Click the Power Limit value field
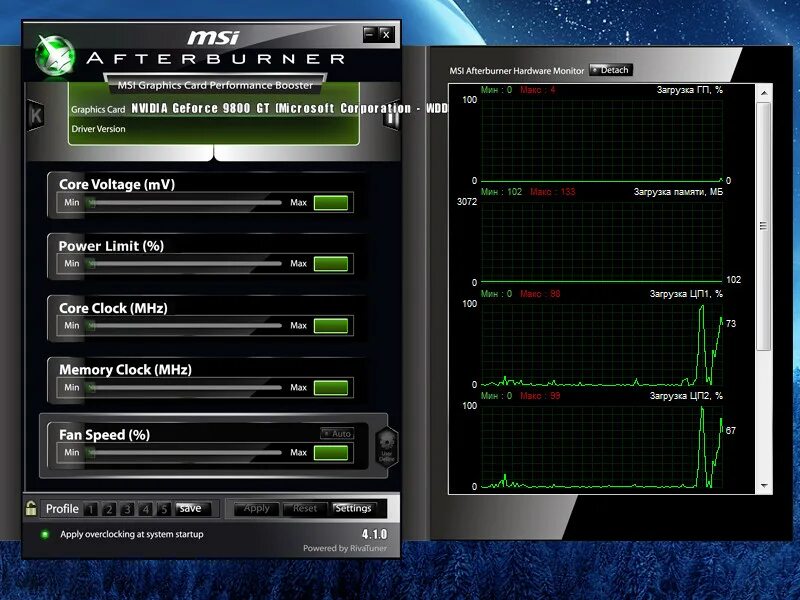This screenshot has width=800, height=600. 331,264
